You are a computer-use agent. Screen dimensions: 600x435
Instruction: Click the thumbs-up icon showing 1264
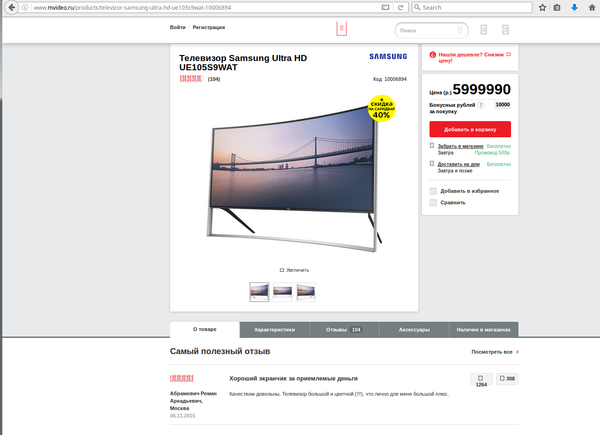pos(481,380)
